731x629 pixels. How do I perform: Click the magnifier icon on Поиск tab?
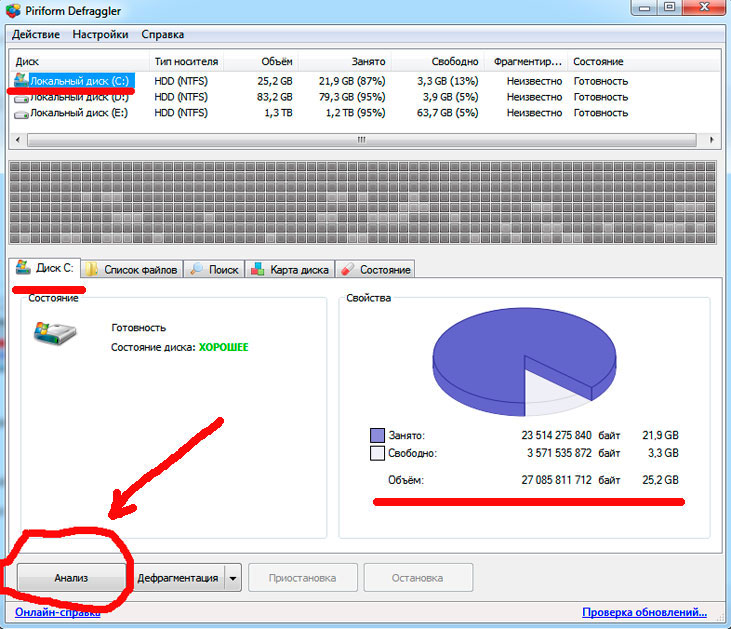pyautogui.click(x=197, y=269)
